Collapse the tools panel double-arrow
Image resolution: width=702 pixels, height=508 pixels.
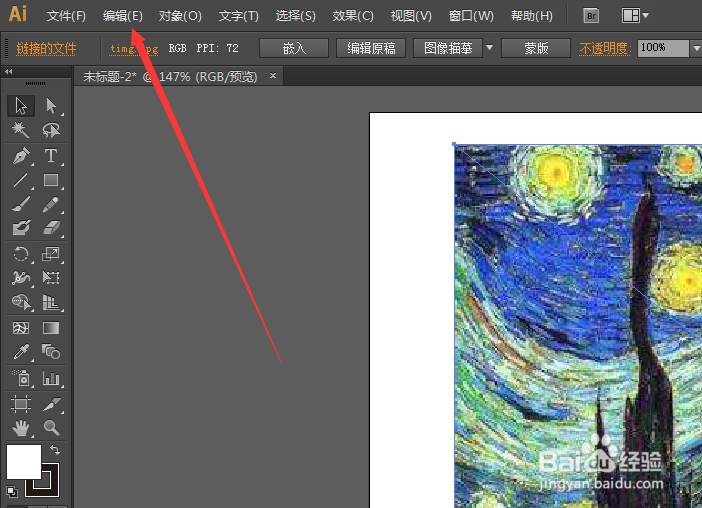point(9,71)
